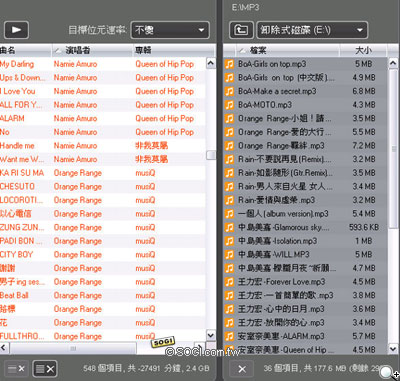Click the music icon of 安室奈美惠-ALARM.mp3
400x381 pixels.
(x=229, y=336)
